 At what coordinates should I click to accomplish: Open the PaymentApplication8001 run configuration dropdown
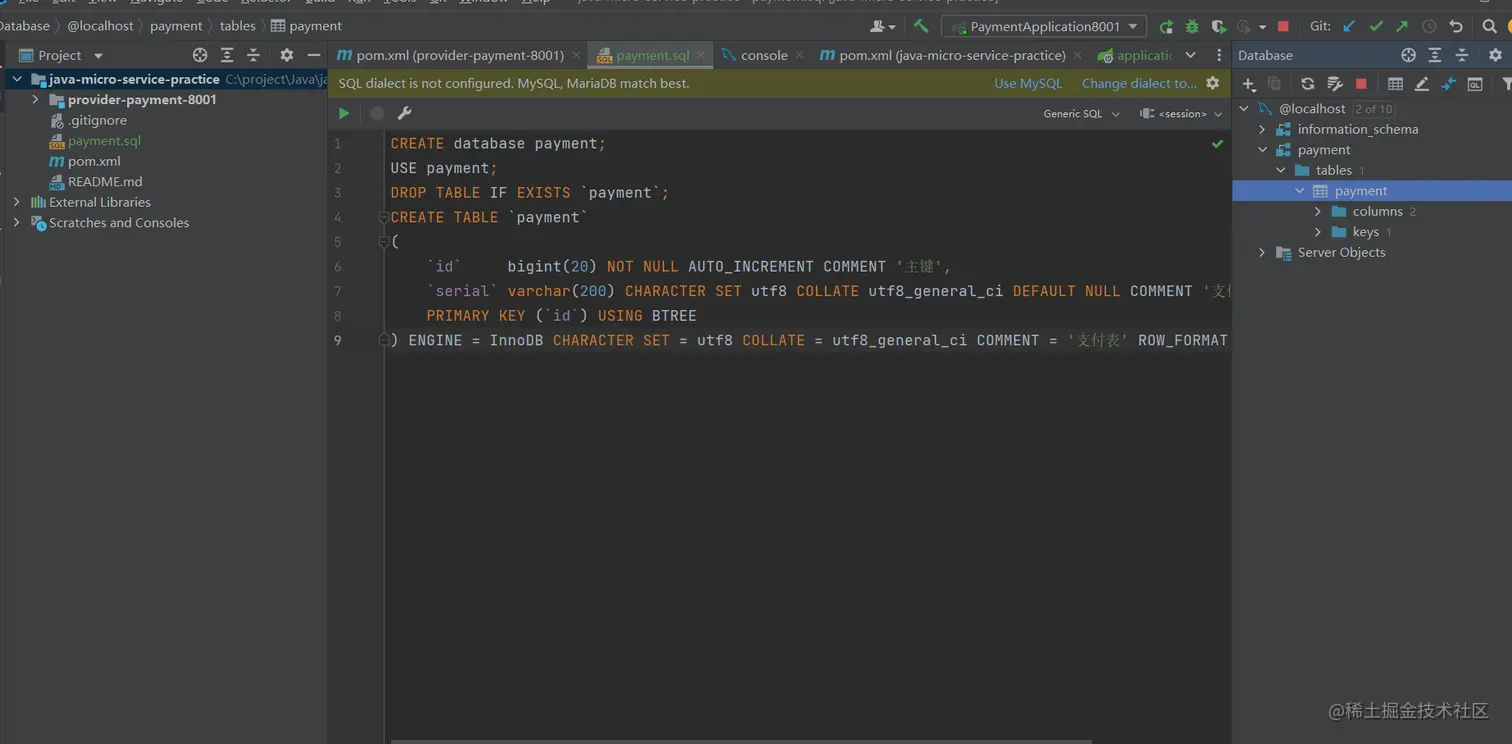coord(1044,27)
